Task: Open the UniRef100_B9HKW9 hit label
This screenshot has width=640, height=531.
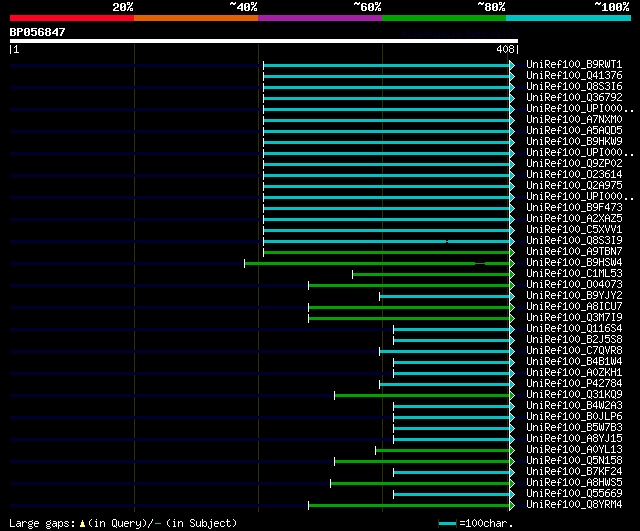Action: coord(574,142)
